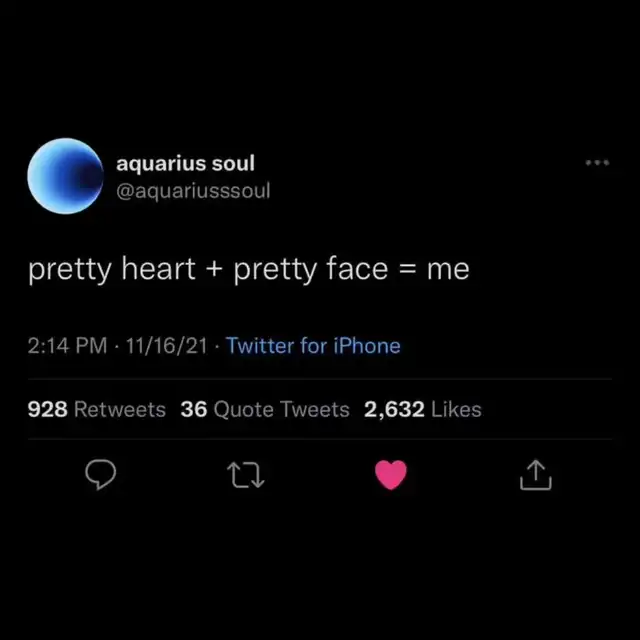This screenshot has height=640, width=640.
Task: View the 928 Retweets list
Action: coord(96,409)
